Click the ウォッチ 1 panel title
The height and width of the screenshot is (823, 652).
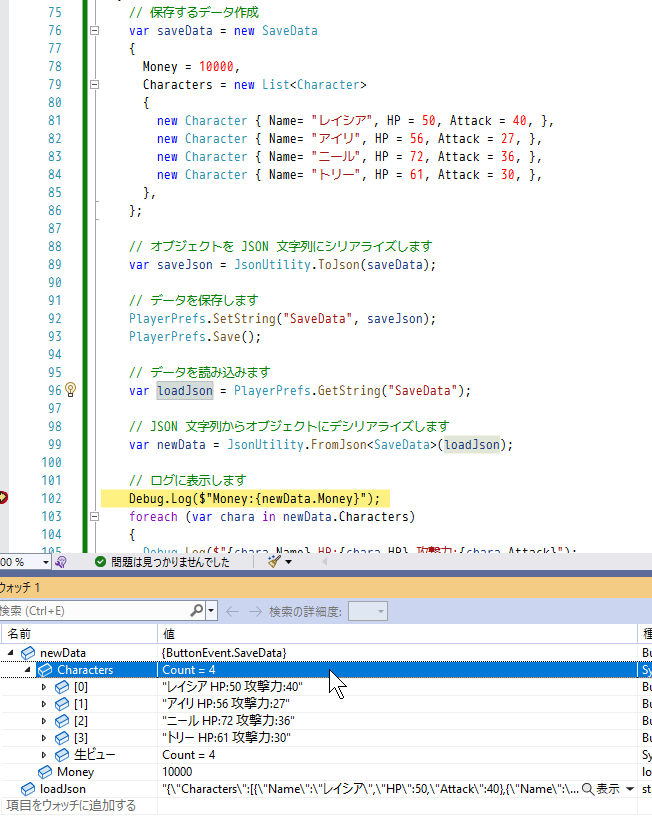pos(20,587)
